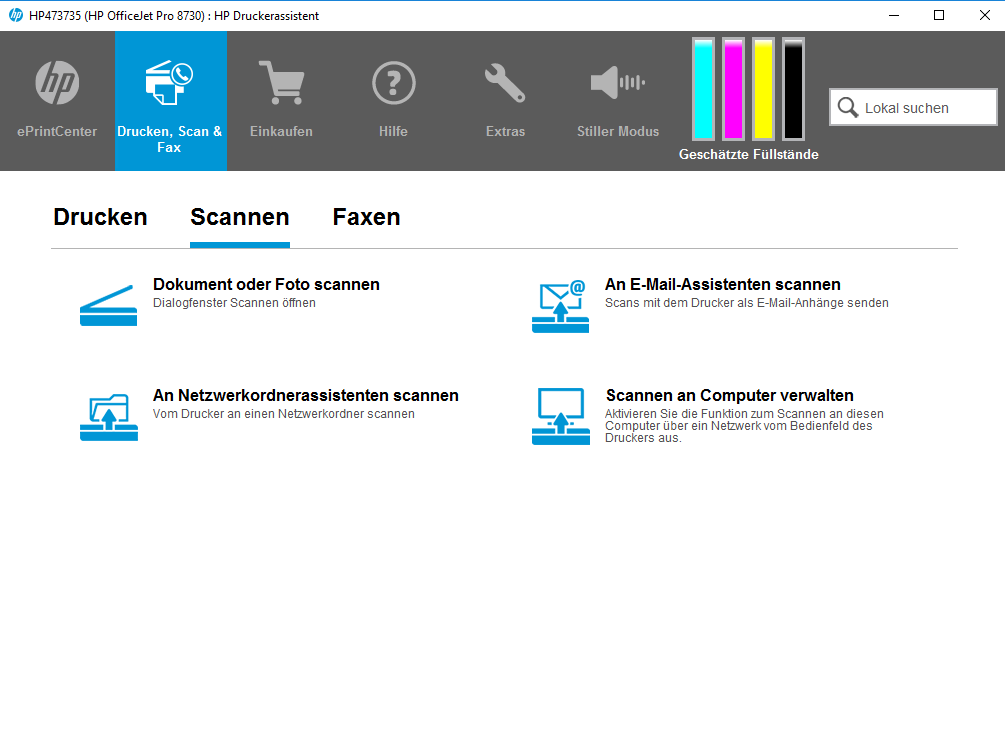Open An E-Mail-Assistenten scannen link
This screenshot has height=739, width=1005.
(722, 284)
